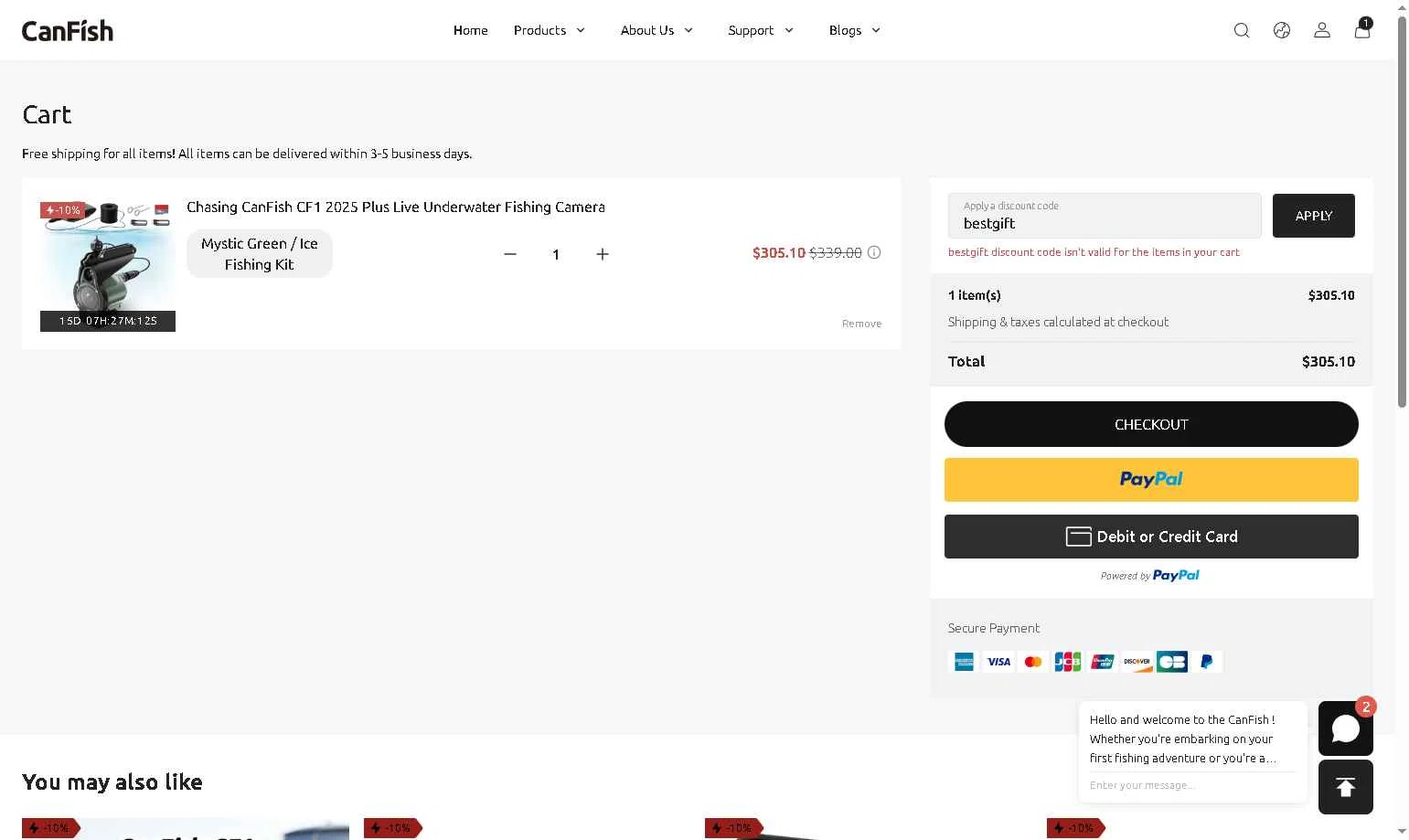Click the Mastercard payment icon

pyautogui.click(x=1033, y=662)
